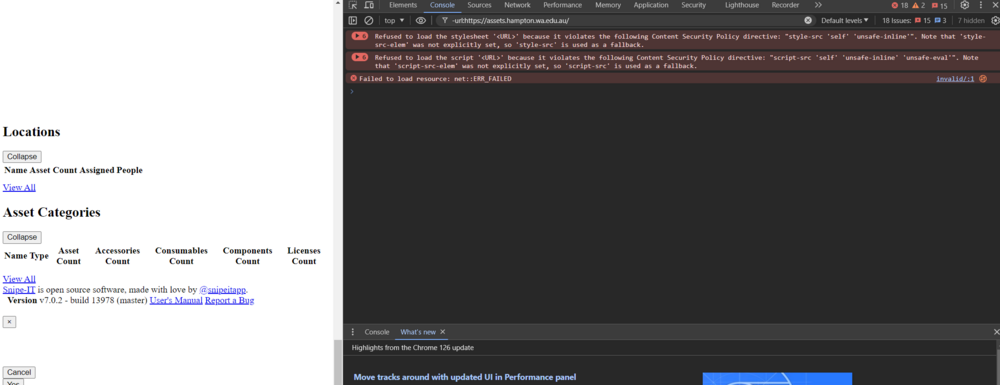Viewport: 1000px width, 385px height.
Task: Show more DevTools tabs chevron
Action: coord(818,5)
